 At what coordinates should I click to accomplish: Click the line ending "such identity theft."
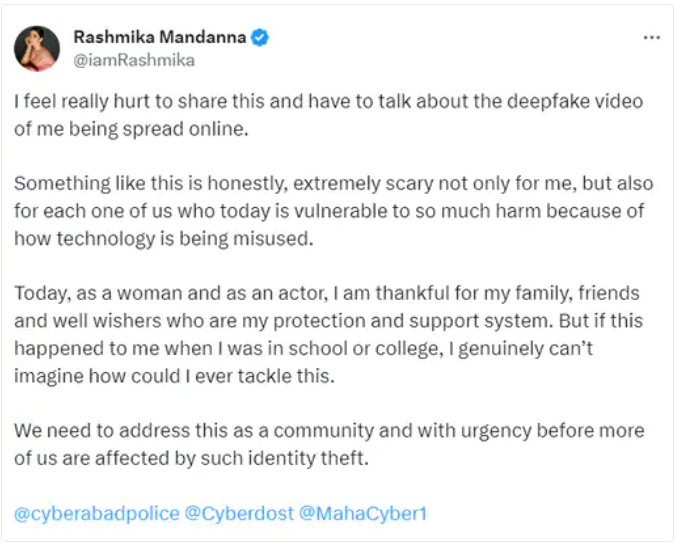(191, 458)
